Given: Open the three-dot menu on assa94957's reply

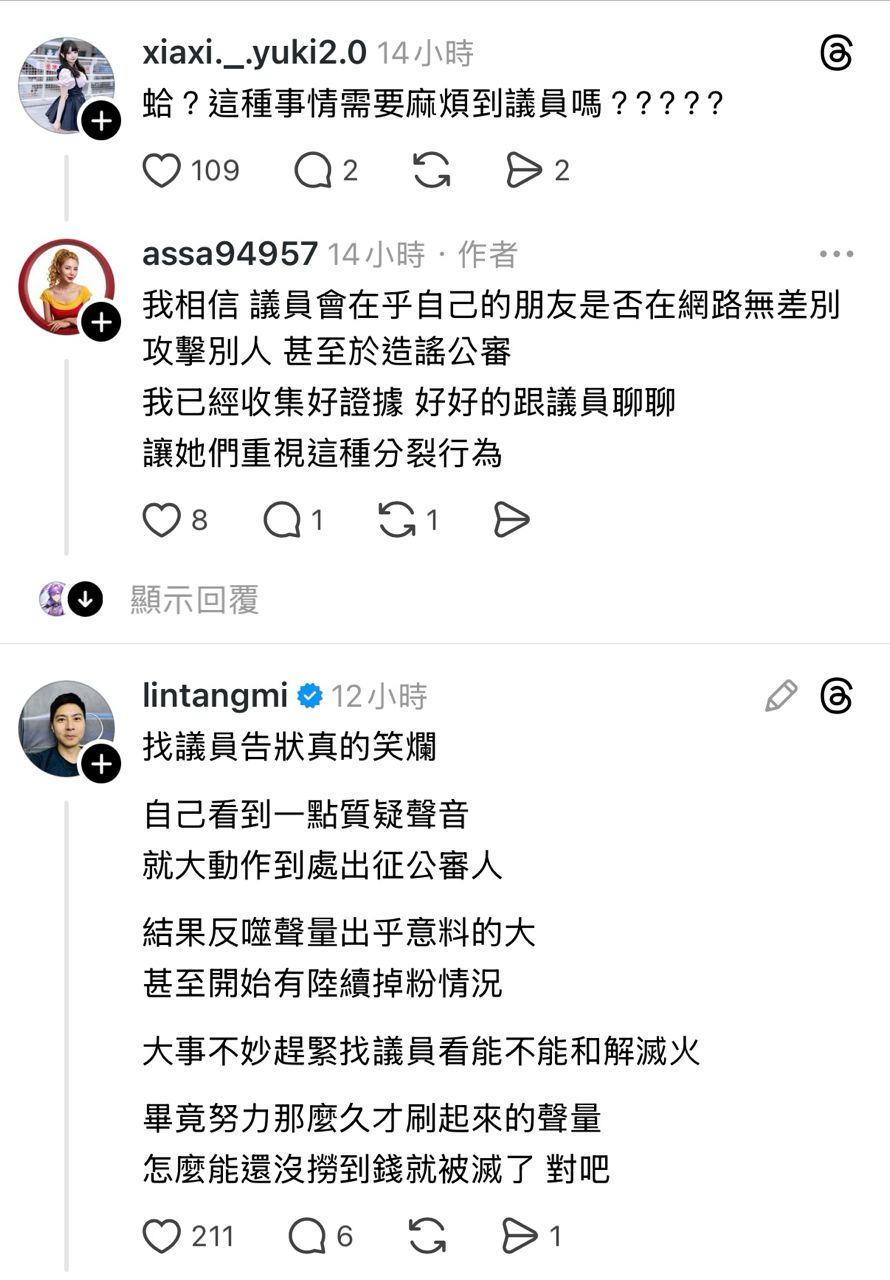Looking at the screenshot, I should pyautogui.click(x=836, y=254).
